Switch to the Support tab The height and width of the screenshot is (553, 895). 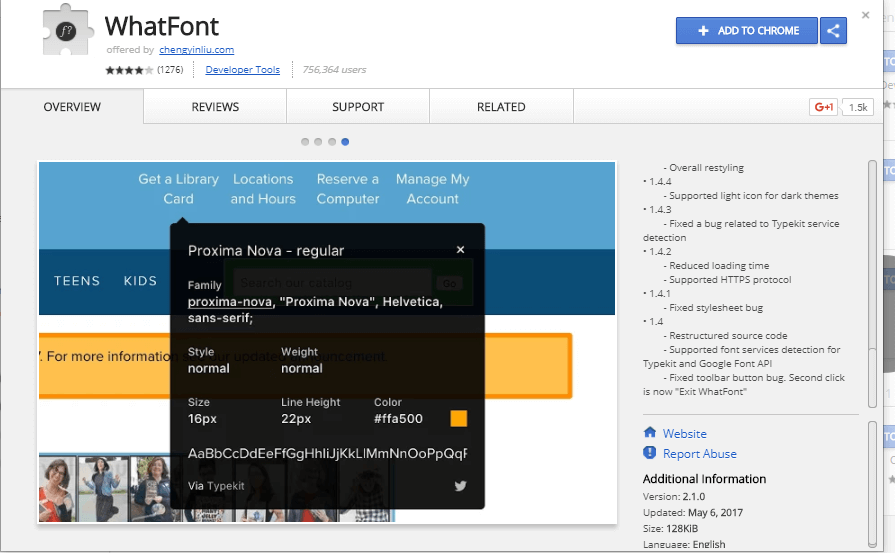pyautogui.click(x=358, y=107)
